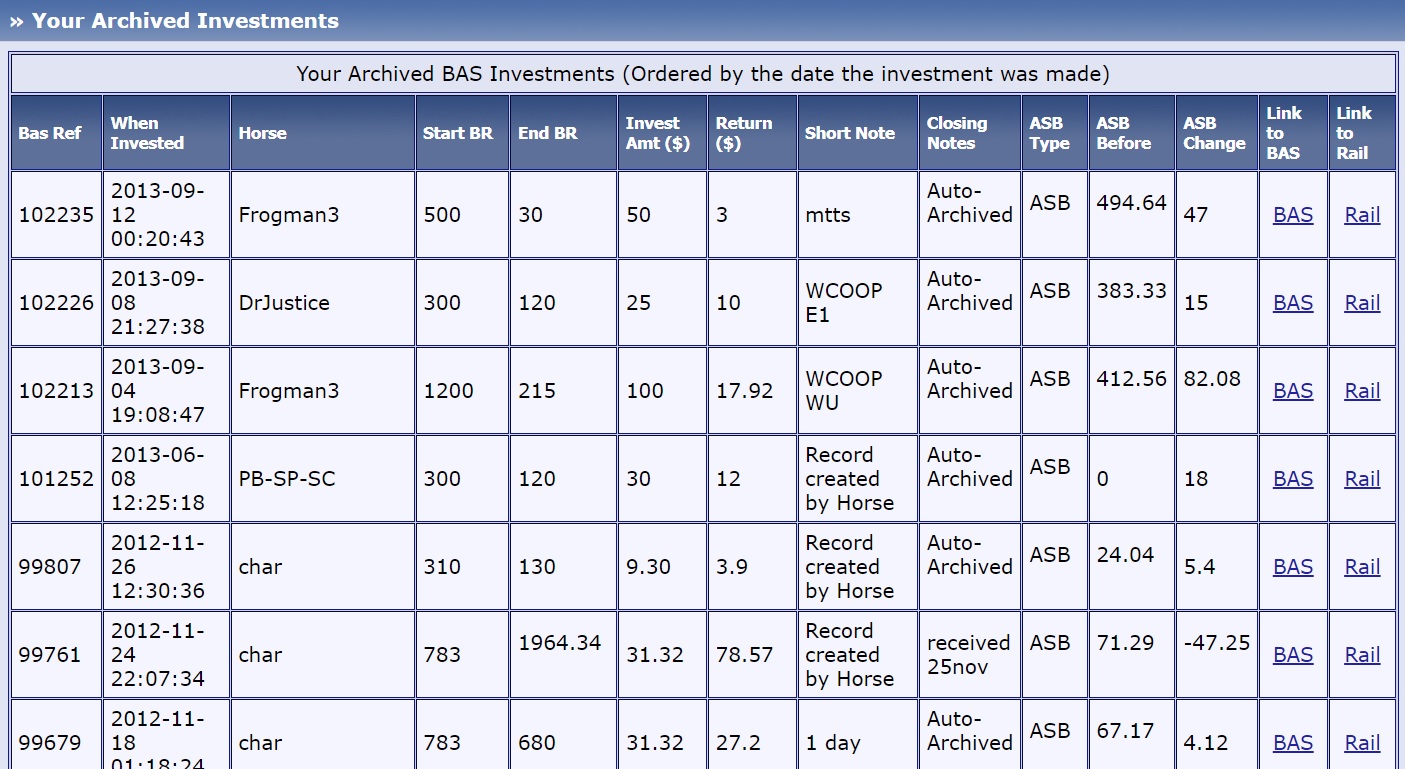Click the 'Horse' column header
Screen dimensions: 1405x769
(262, 133)
